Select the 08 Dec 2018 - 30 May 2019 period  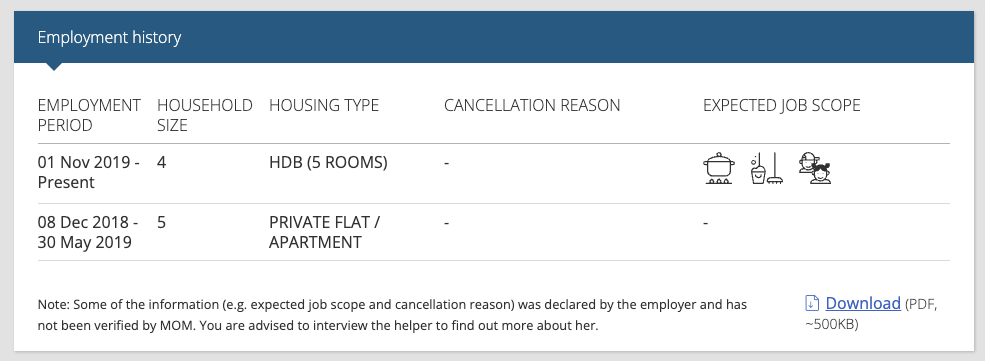pos(88,232)
